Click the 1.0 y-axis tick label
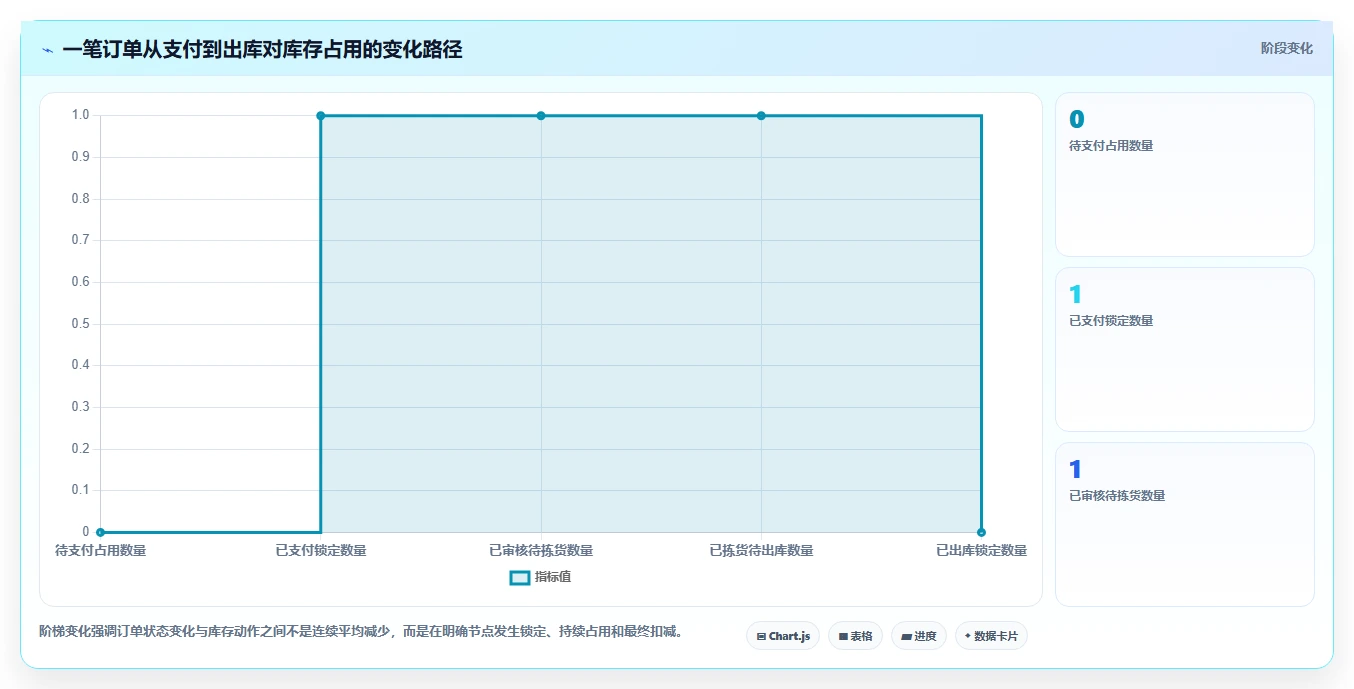Screen dimensions: 1354x689 pyautogui.click(x=81, y=115)
